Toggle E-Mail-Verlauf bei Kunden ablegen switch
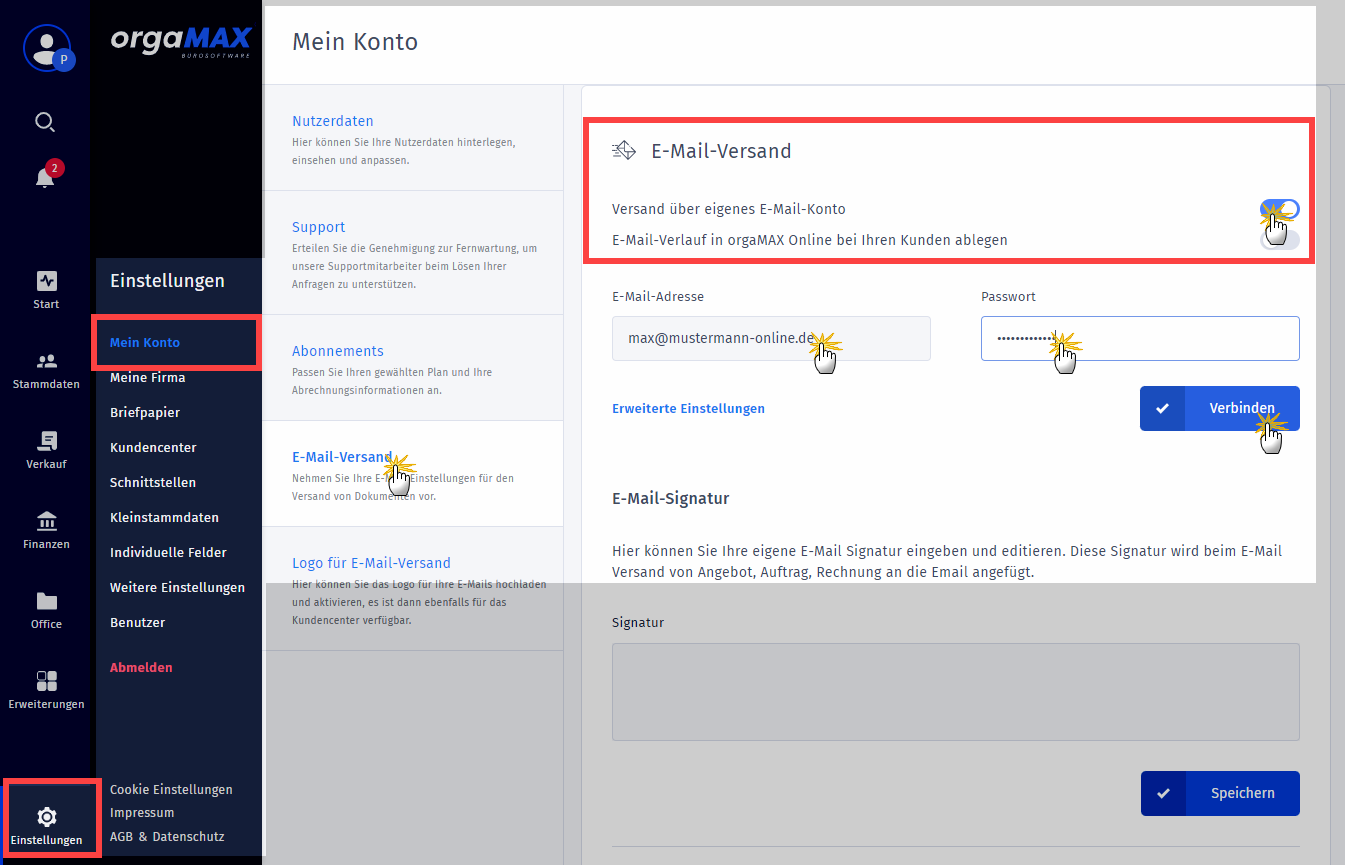Viewport: 1345px width, 865px height. (1280, 240)
